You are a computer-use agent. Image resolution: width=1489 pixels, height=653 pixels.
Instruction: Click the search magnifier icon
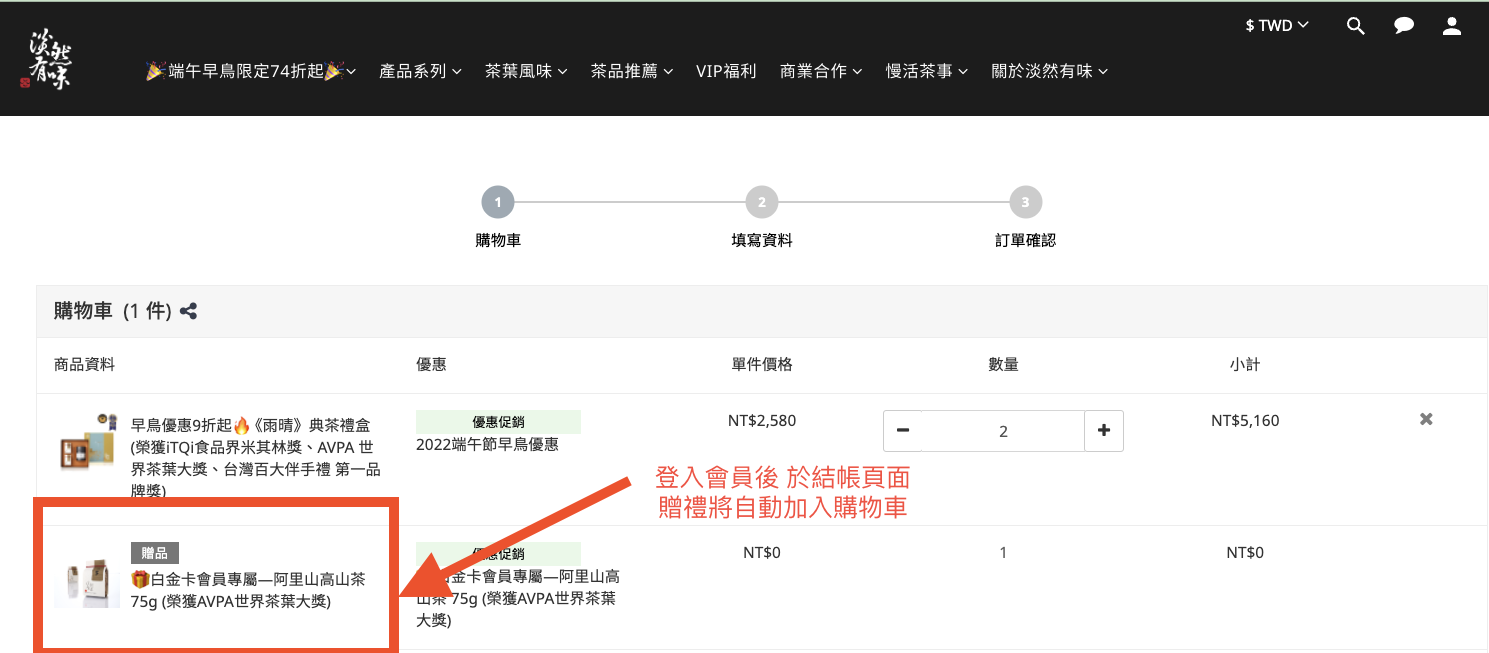pos(1355,26)
